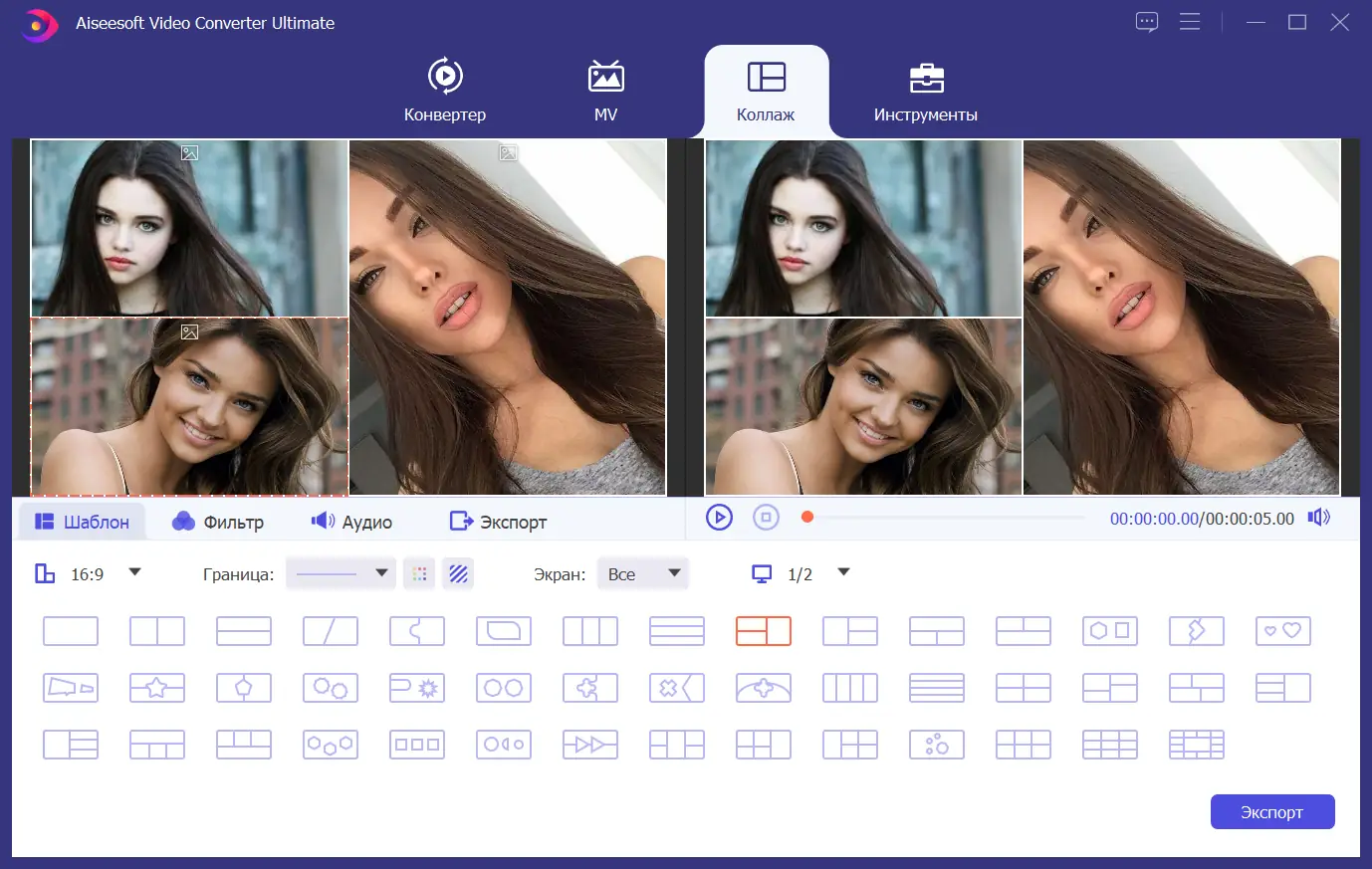This screenshot has width=1372, height=869.
Task: Choose the three small squares template
Action: click(417, 745)
